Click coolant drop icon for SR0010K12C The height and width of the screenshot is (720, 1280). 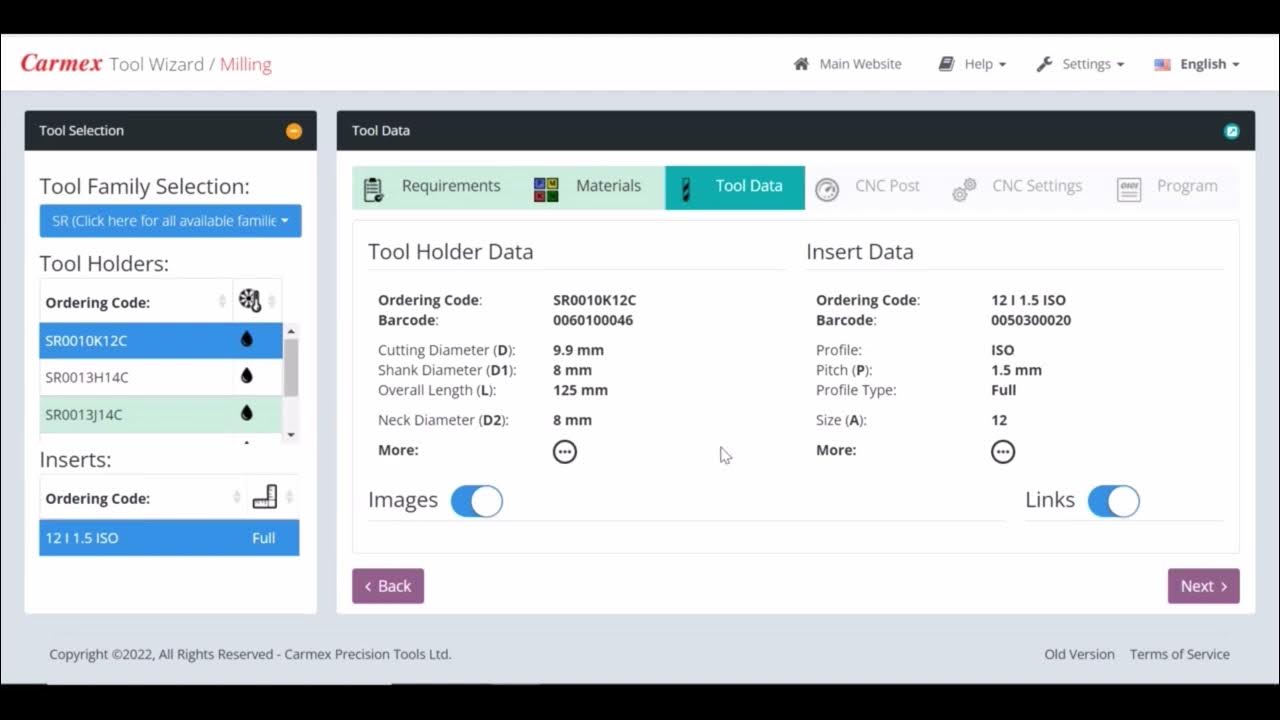[247, 340]
